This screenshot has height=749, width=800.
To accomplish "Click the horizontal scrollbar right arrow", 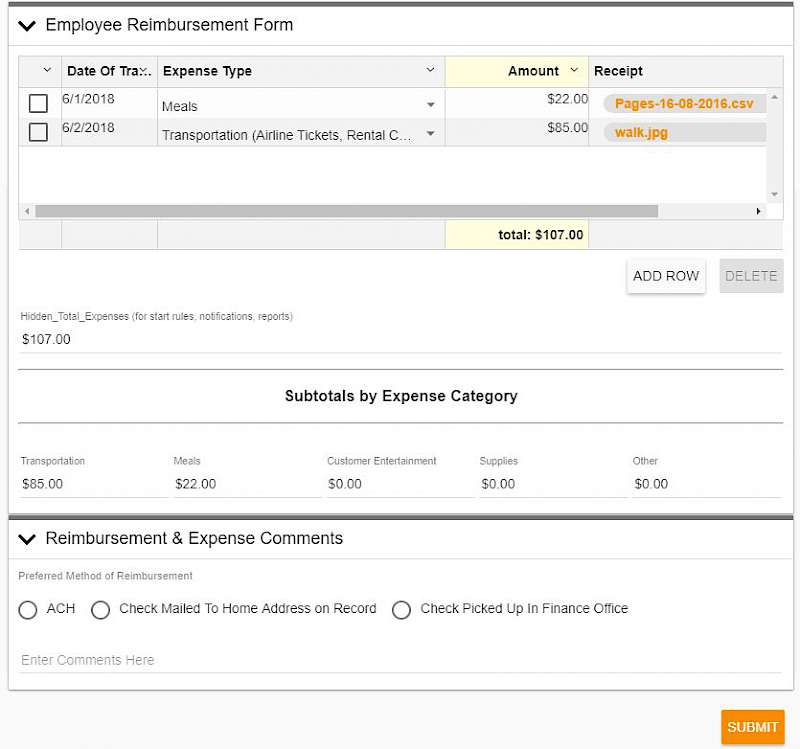I will pos(758,211).
